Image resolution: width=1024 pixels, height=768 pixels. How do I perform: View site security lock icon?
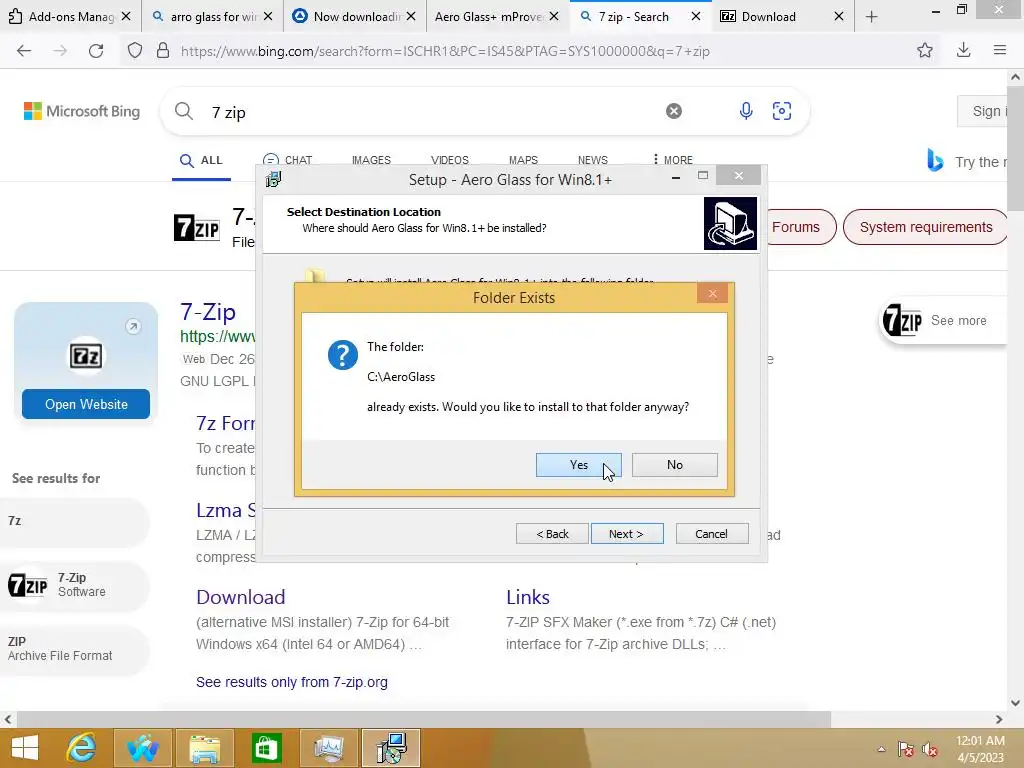coord(163,51)
